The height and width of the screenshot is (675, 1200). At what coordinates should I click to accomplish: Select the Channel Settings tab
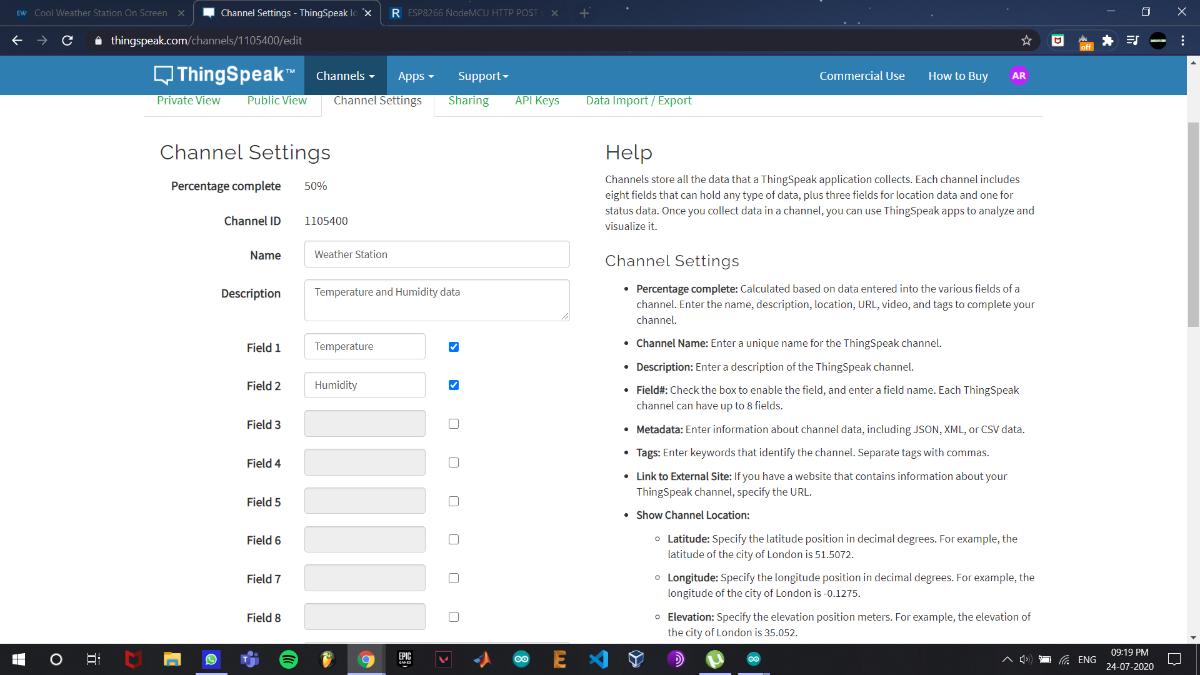click(377, 101)
